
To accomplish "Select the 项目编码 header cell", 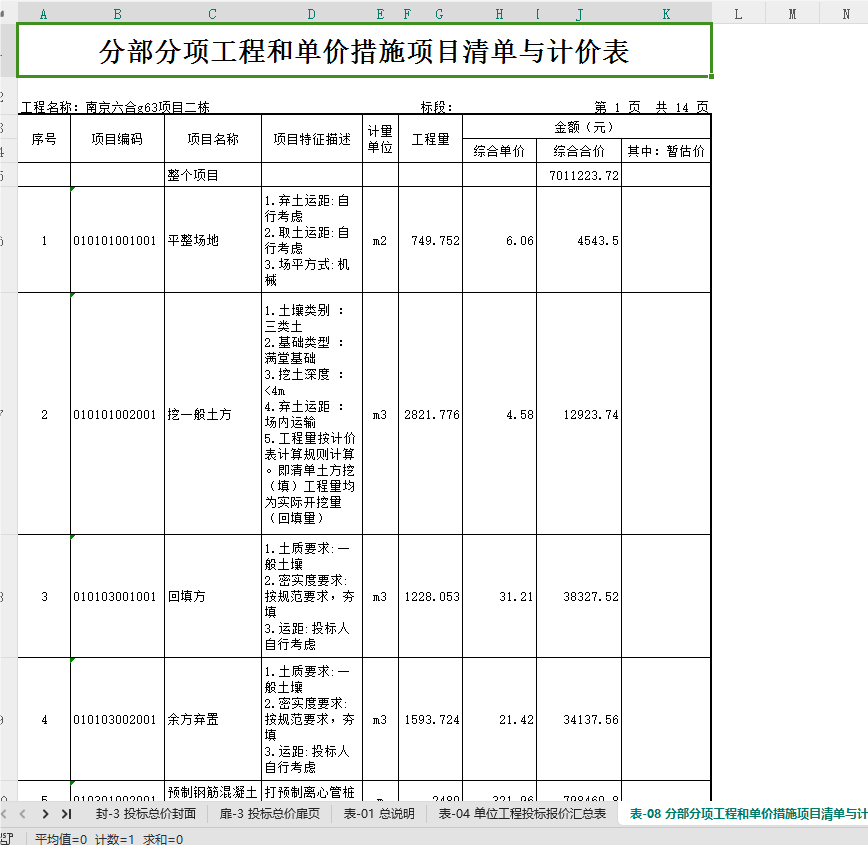I will (117, 139).
